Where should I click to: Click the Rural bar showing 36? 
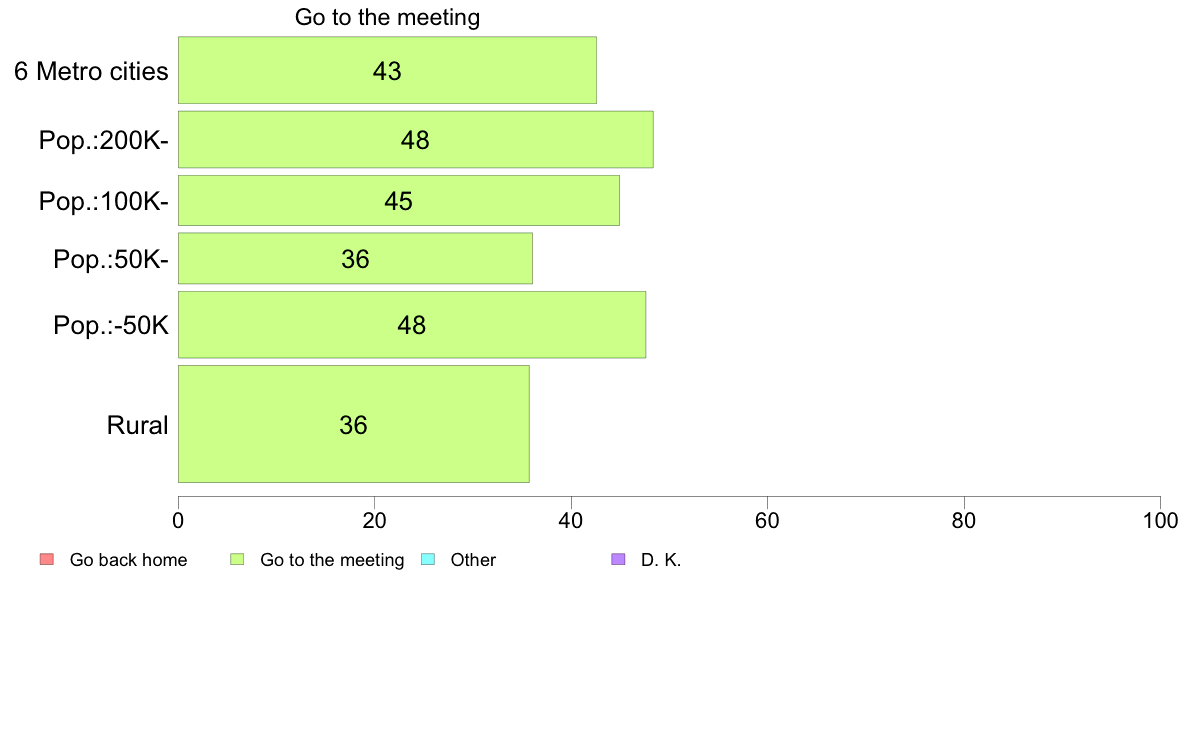354,424
